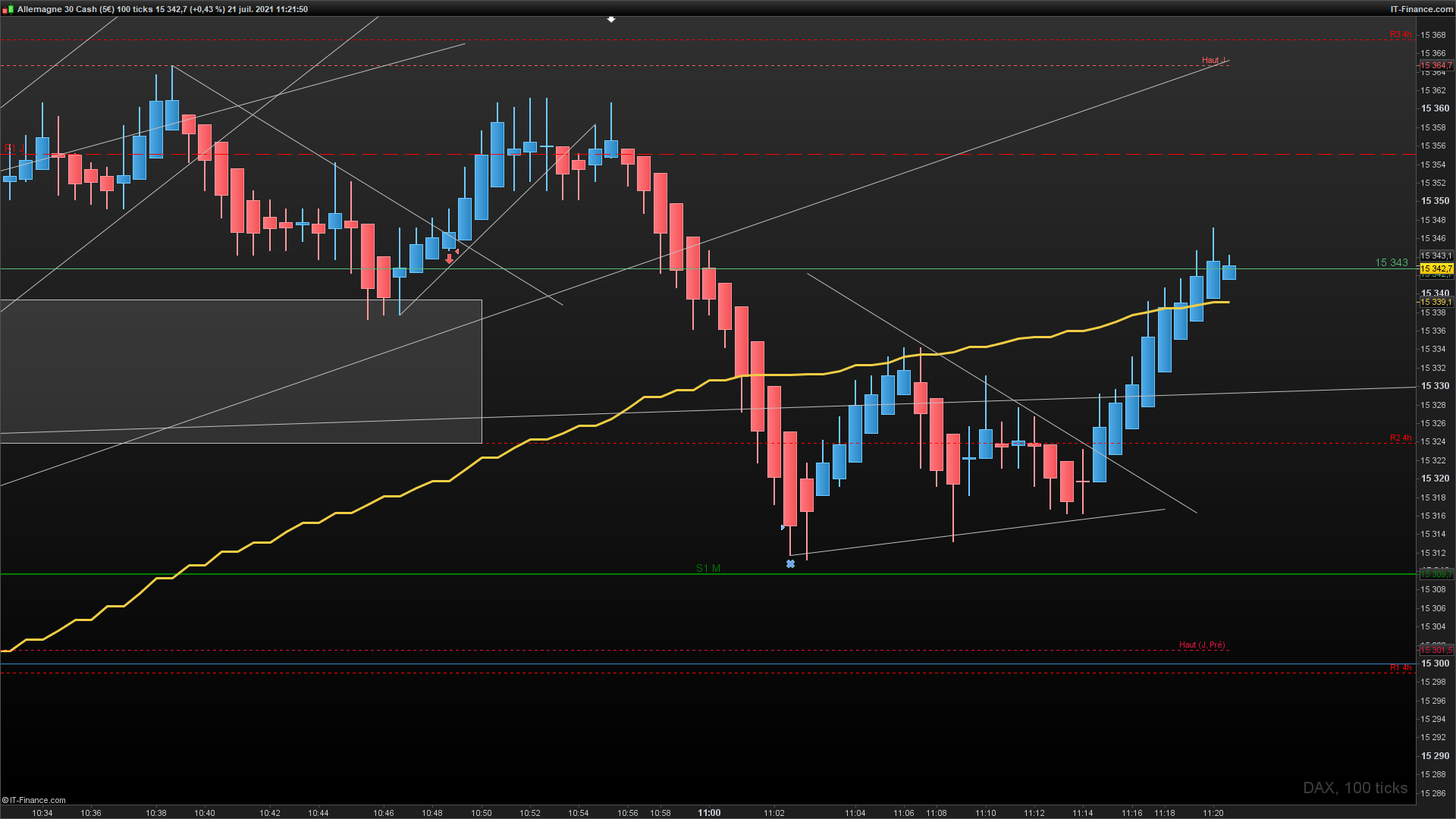Click the candlestick icon in title bar
Viewport: 1456px width, 819px height.
[7, 9]
